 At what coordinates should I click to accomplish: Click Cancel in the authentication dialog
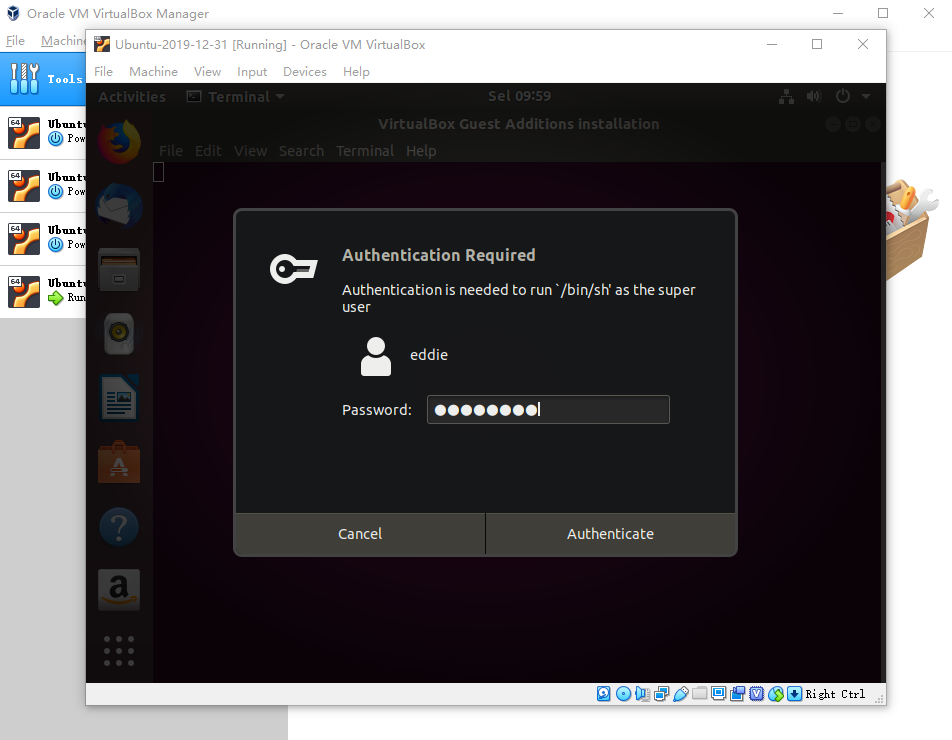[360, 534]
